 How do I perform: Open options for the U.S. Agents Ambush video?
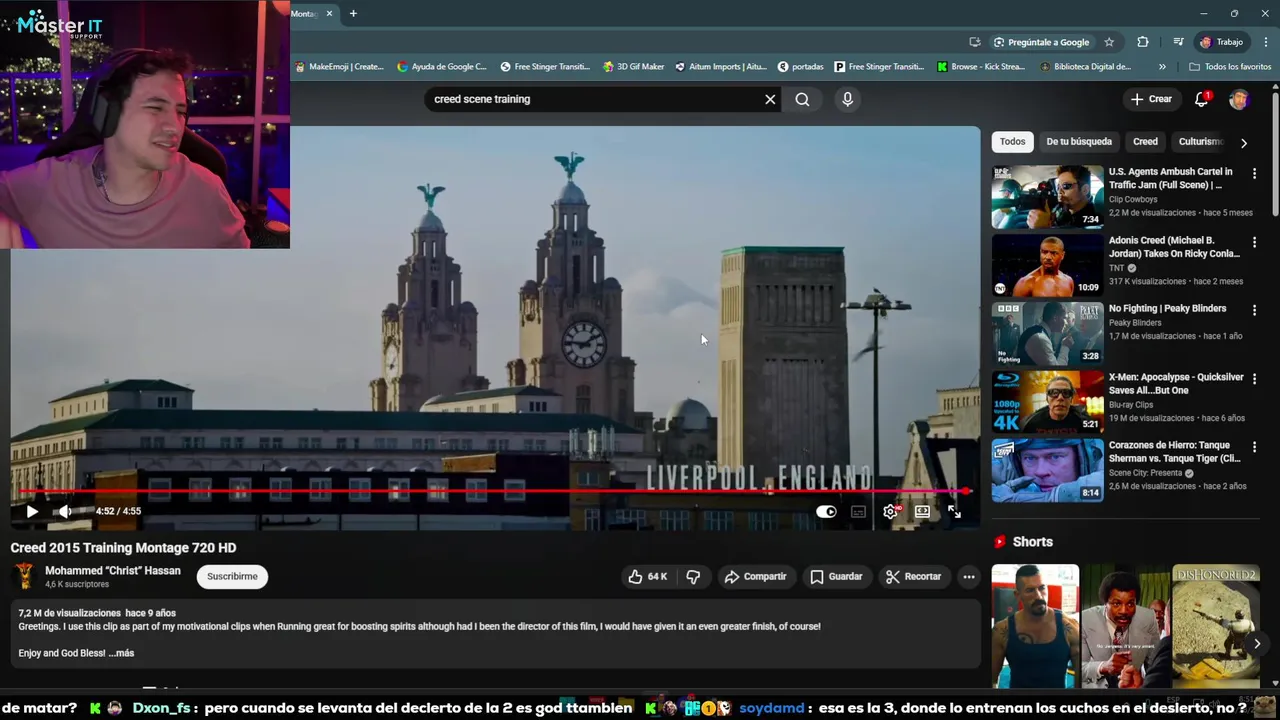1254,174
